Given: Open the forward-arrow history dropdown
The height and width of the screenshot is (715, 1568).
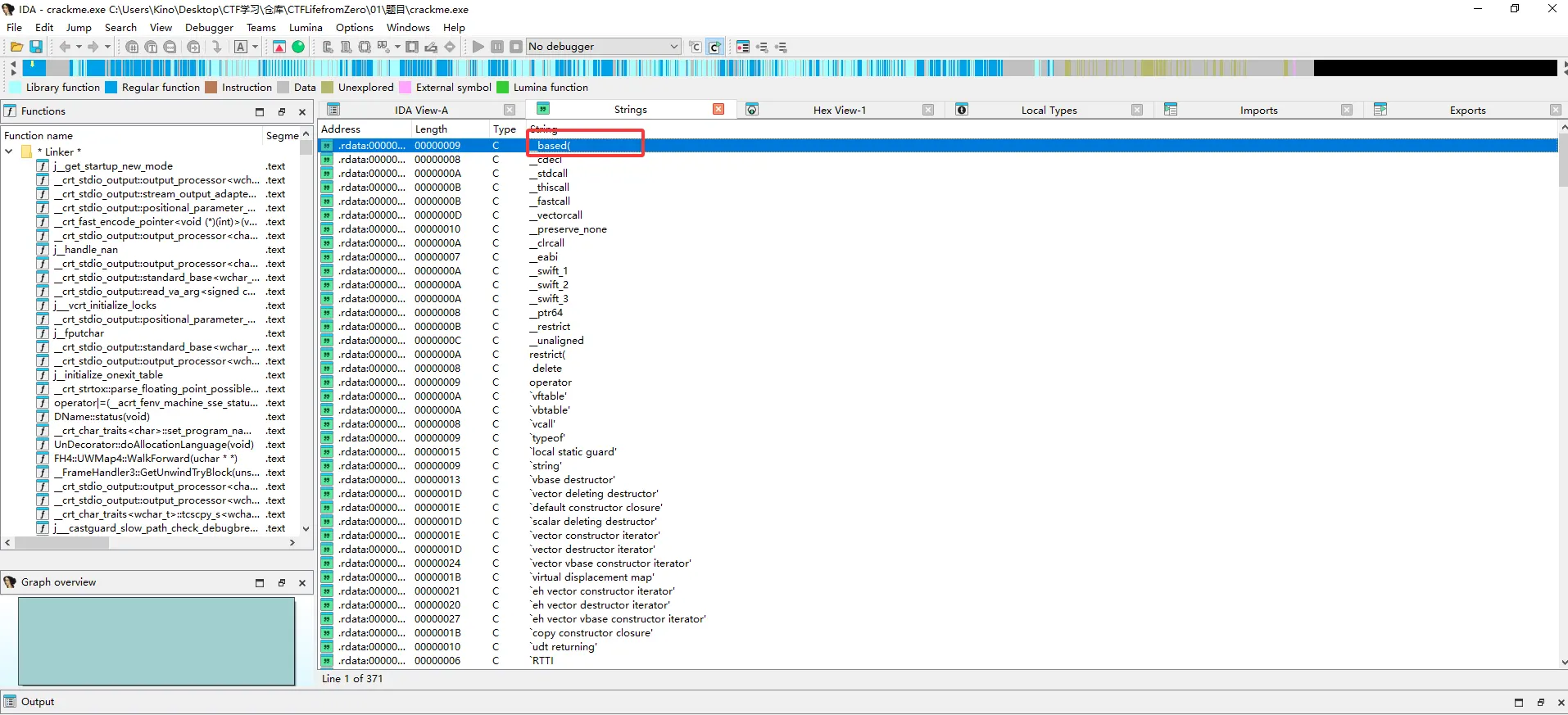Looking at the screenshot, I should tap(106, 47).
